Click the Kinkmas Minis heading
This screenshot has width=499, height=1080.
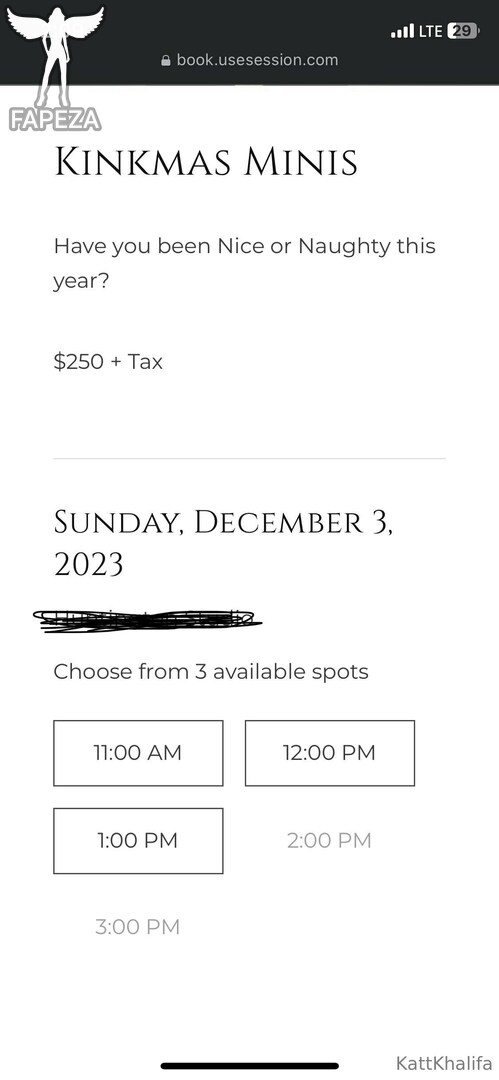[x=205, y=163]
